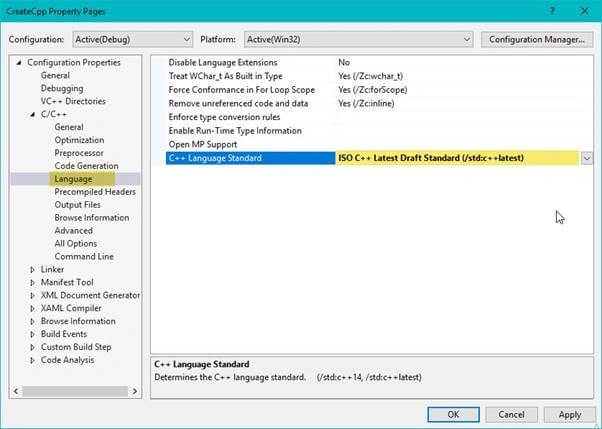602x429 pixels.
Task: Select the Manifest Tool label
Action: click(67, 282)
